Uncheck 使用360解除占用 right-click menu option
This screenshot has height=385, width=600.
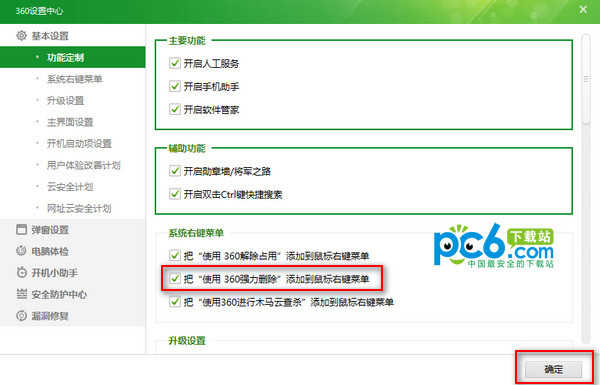175,256
